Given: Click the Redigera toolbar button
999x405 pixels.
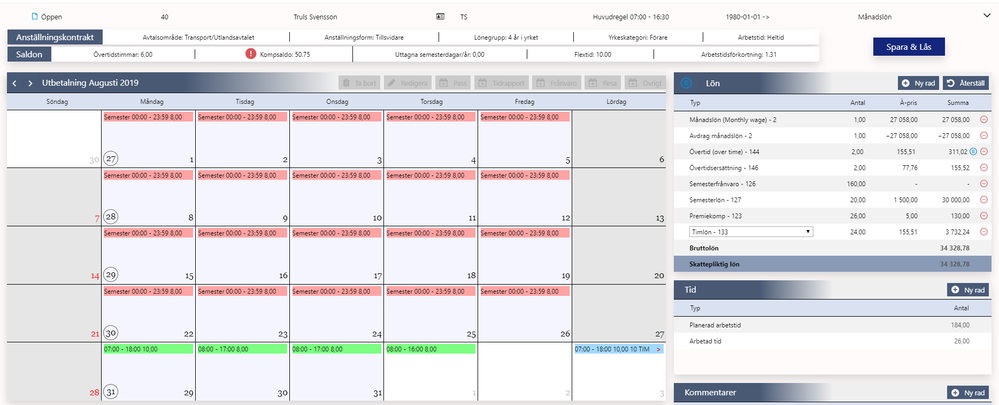Looking at the screenshot, I should (x=408, y=83).
